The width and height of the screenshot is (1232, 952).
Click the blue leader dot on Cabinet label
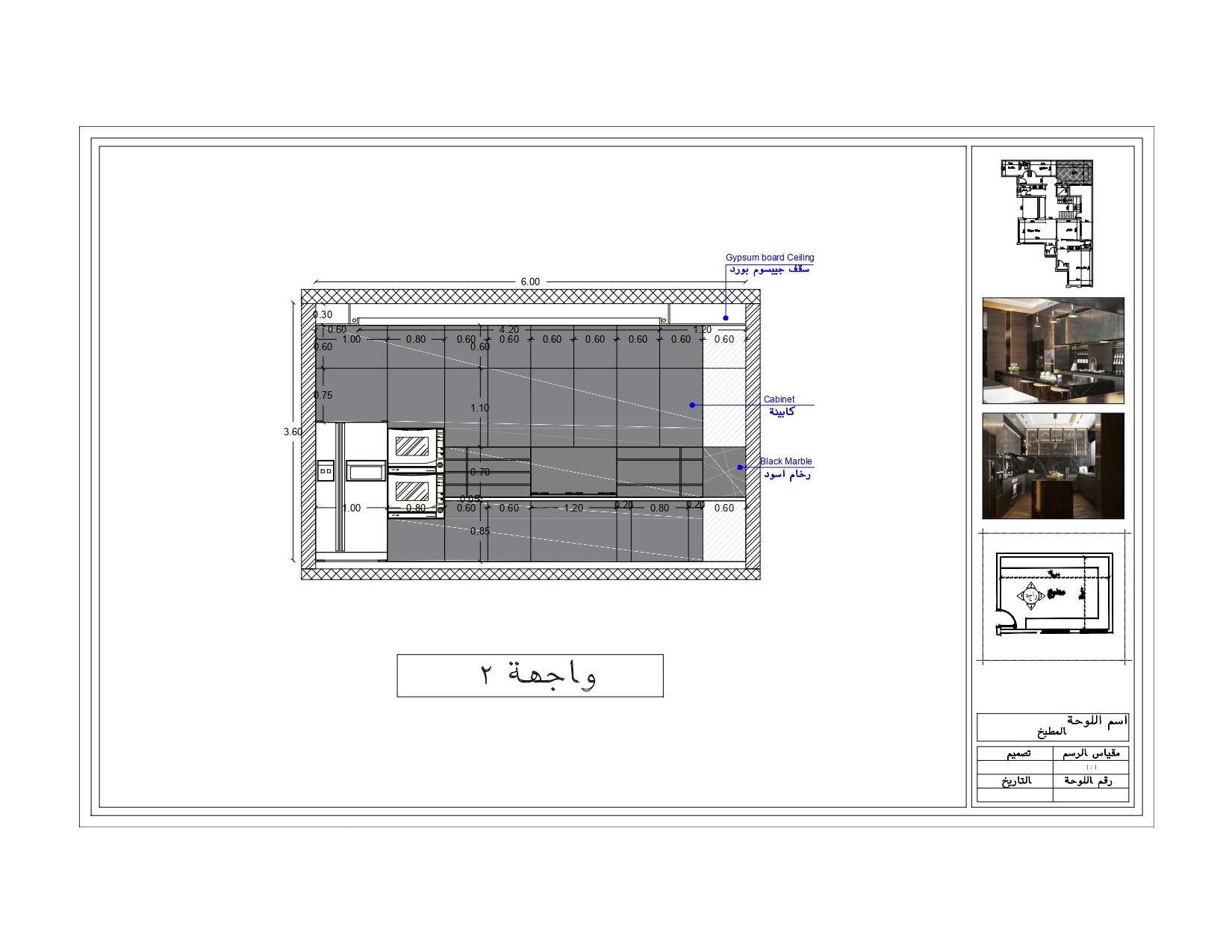coord(691,405)
